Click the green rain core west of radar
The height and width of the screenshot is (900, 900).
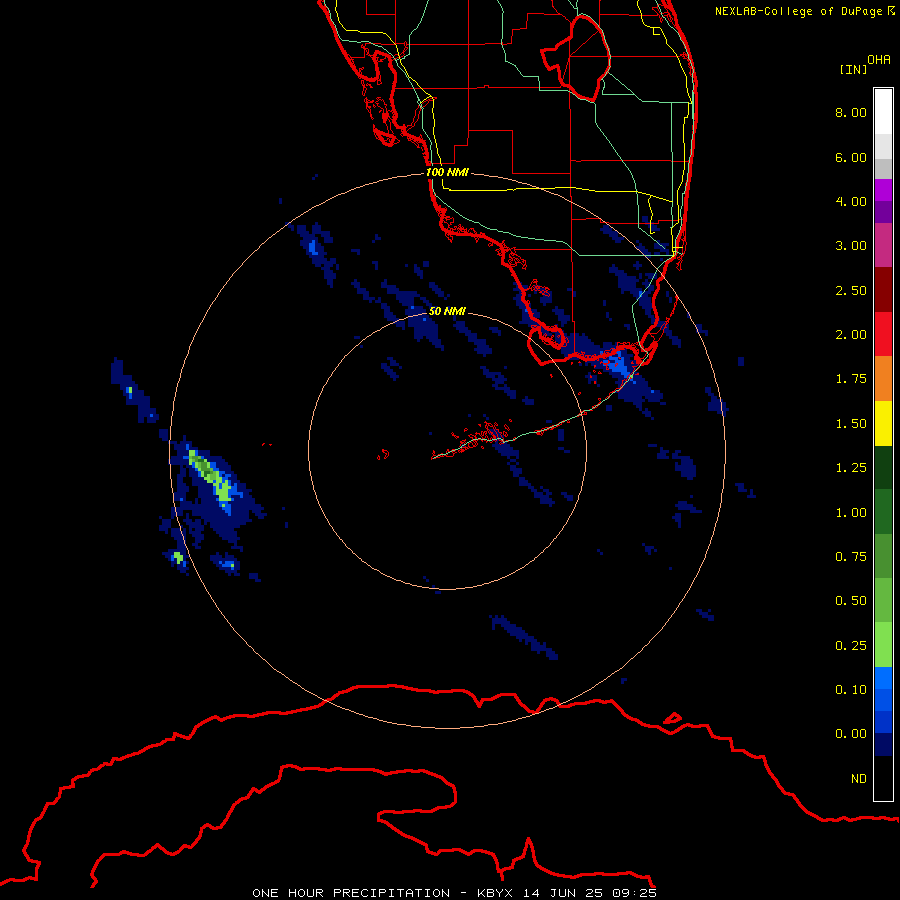pyautogui.click(x=210, y=474)
